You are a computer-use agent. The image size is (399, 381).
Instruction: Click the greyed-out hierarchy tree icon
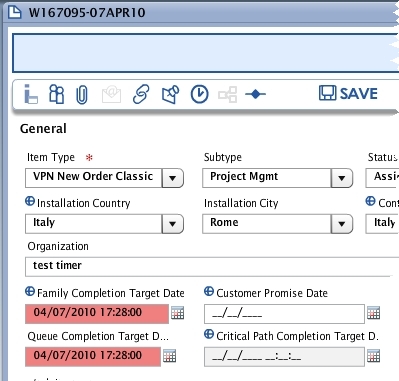point(228,95)
